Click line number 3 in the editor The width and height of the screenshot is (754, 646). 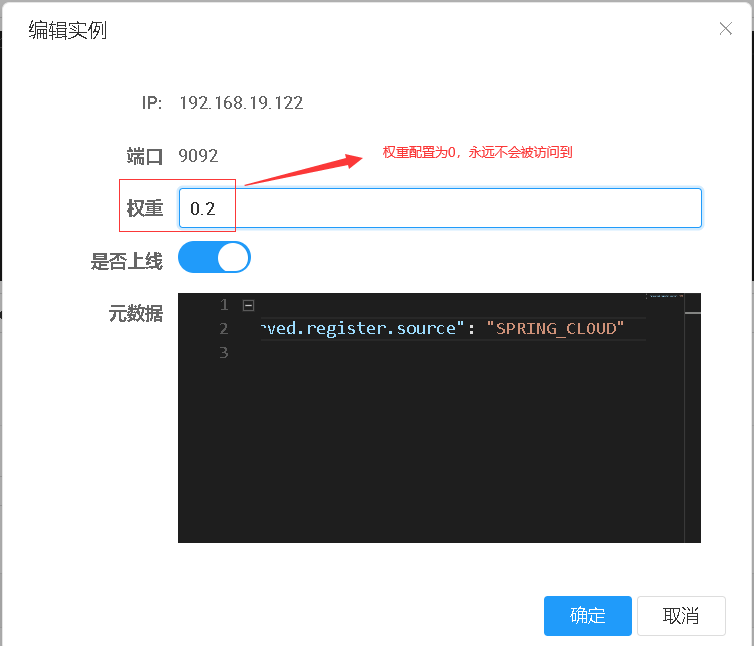point(224,353)
